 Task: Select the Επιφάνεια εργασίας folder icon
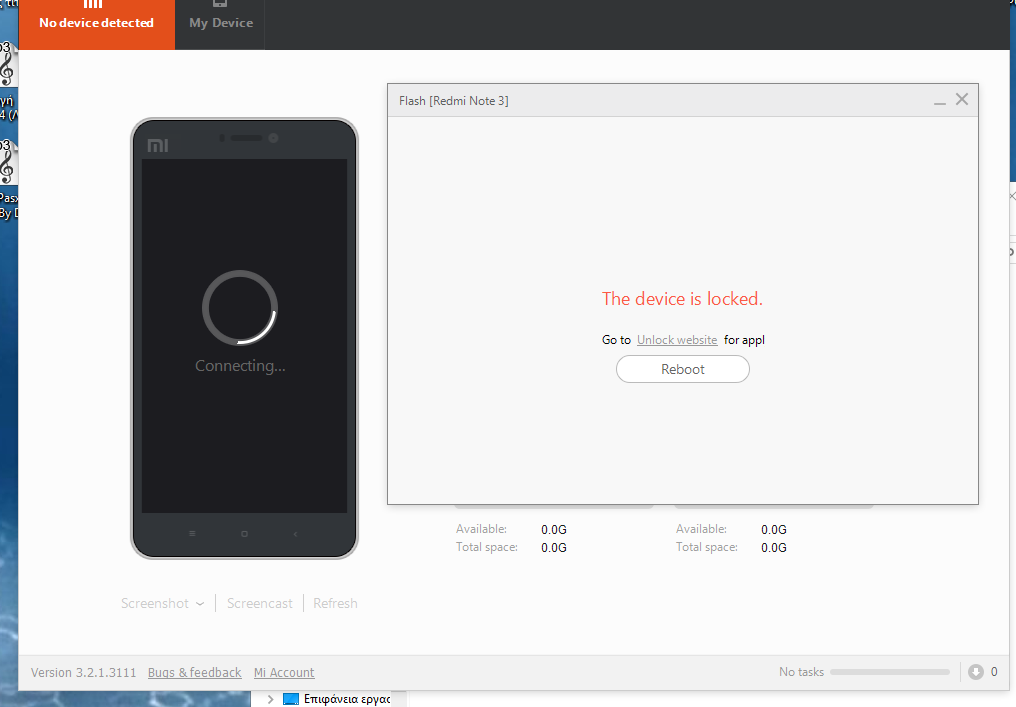coord(291,699)
